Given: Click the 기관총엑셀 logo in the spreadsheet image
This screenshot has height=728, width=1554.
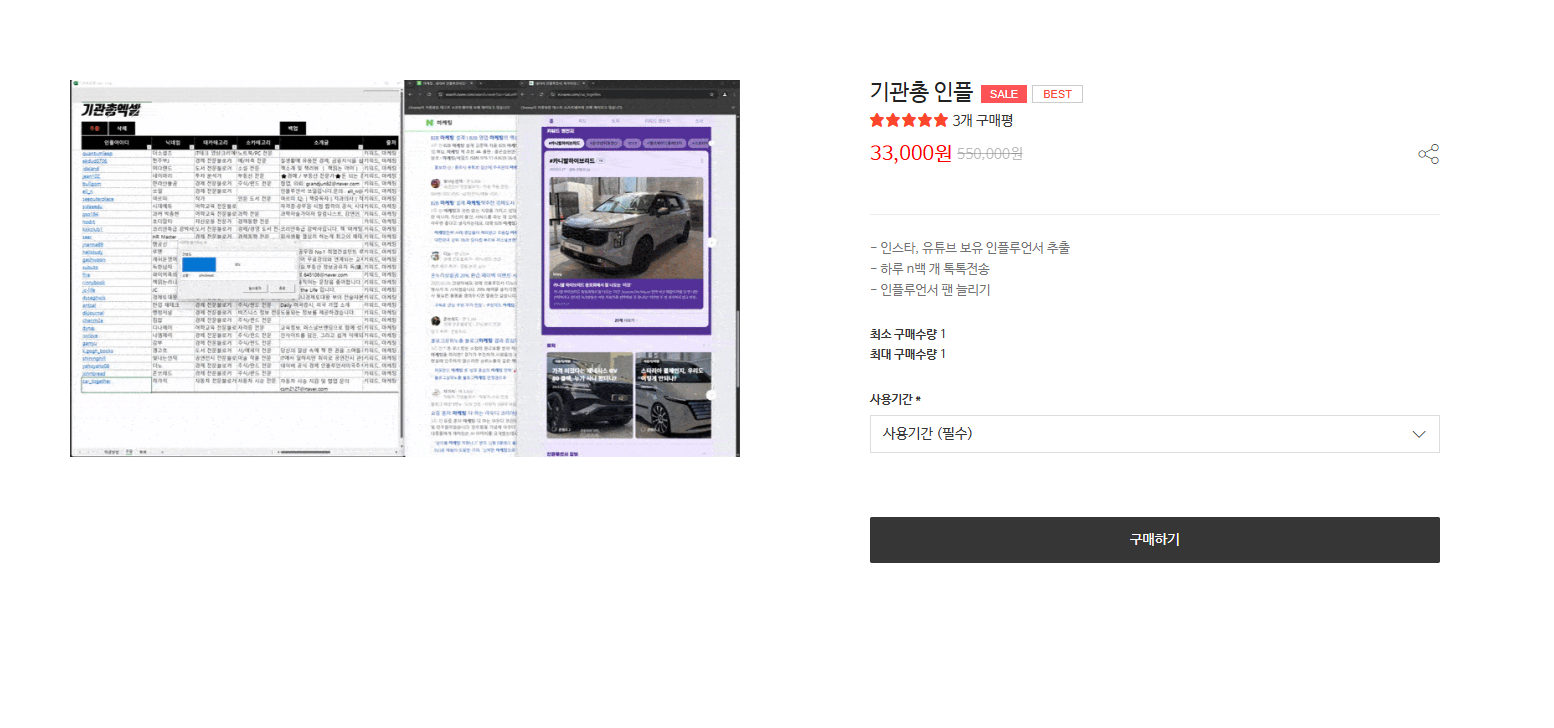Looking at the screenshot, I should [110, 109].
